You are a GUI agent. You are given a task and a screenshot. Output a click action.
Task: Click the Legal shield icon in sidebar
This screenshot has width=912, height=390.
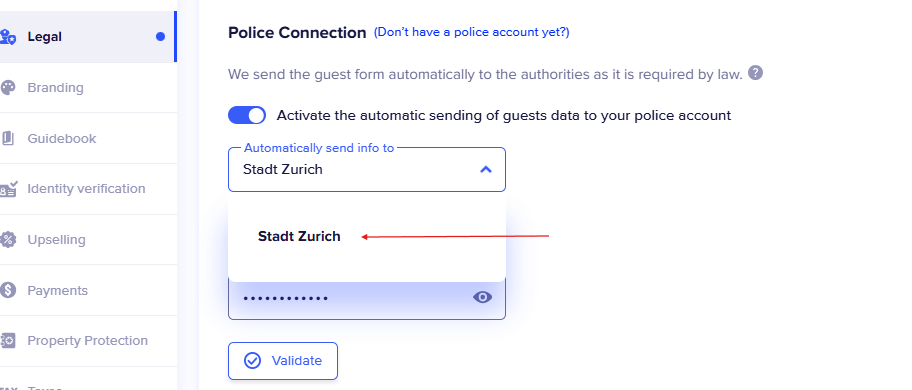(x=8, y=37)
